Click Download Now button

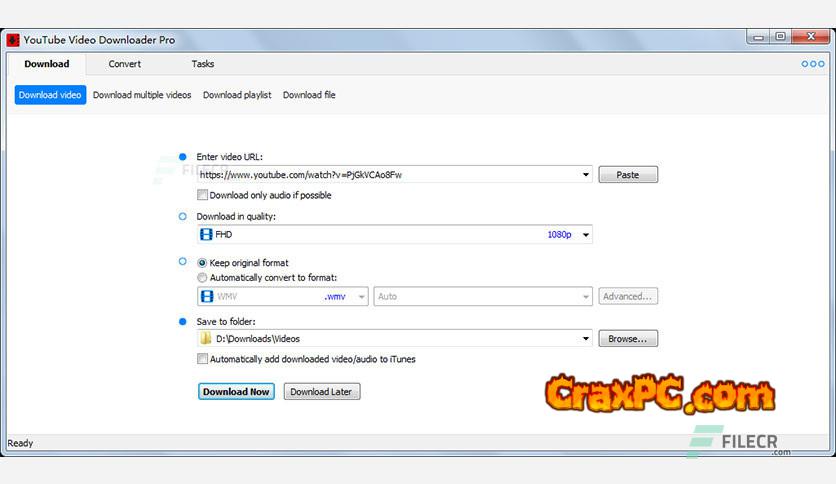click(x=236, y=392)
